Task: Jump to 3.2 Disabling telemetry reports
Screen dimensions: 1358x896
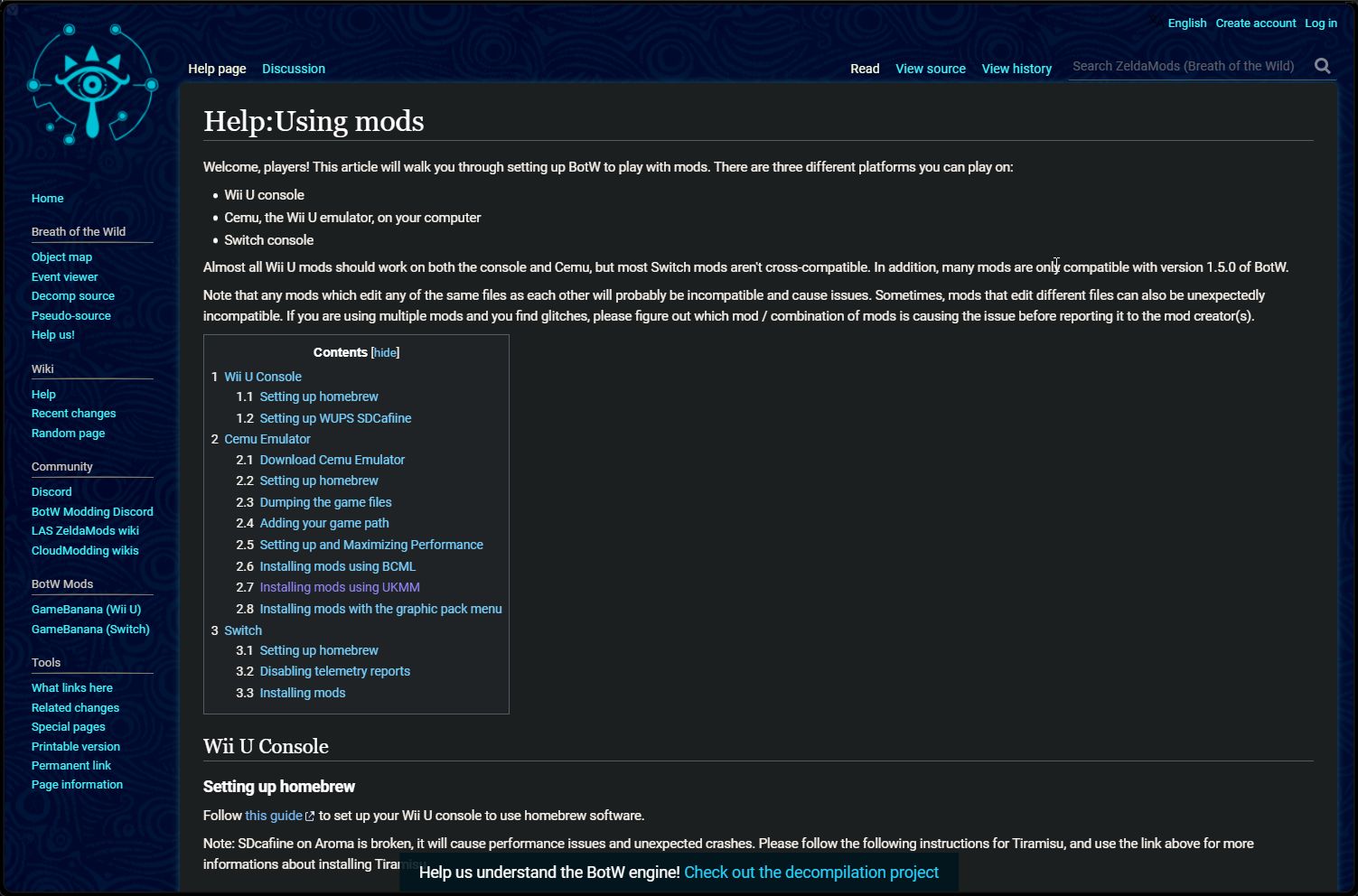Action: click(x=323, y=671)
